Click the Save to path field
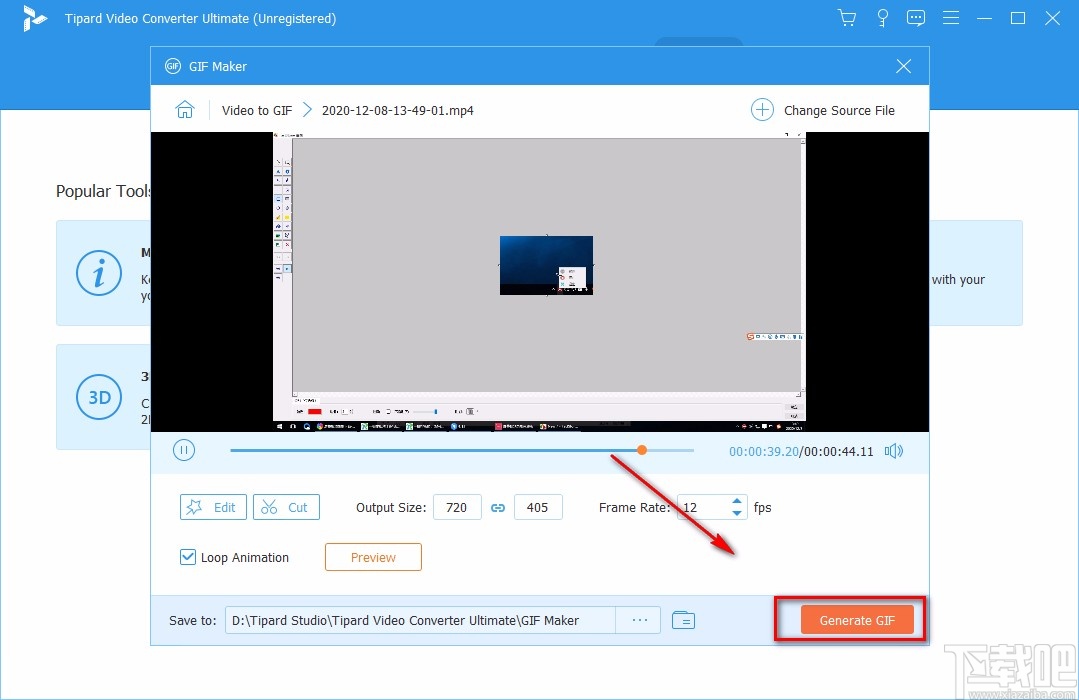The width and height of the screenshot is (1079, 700). point(420,620)
